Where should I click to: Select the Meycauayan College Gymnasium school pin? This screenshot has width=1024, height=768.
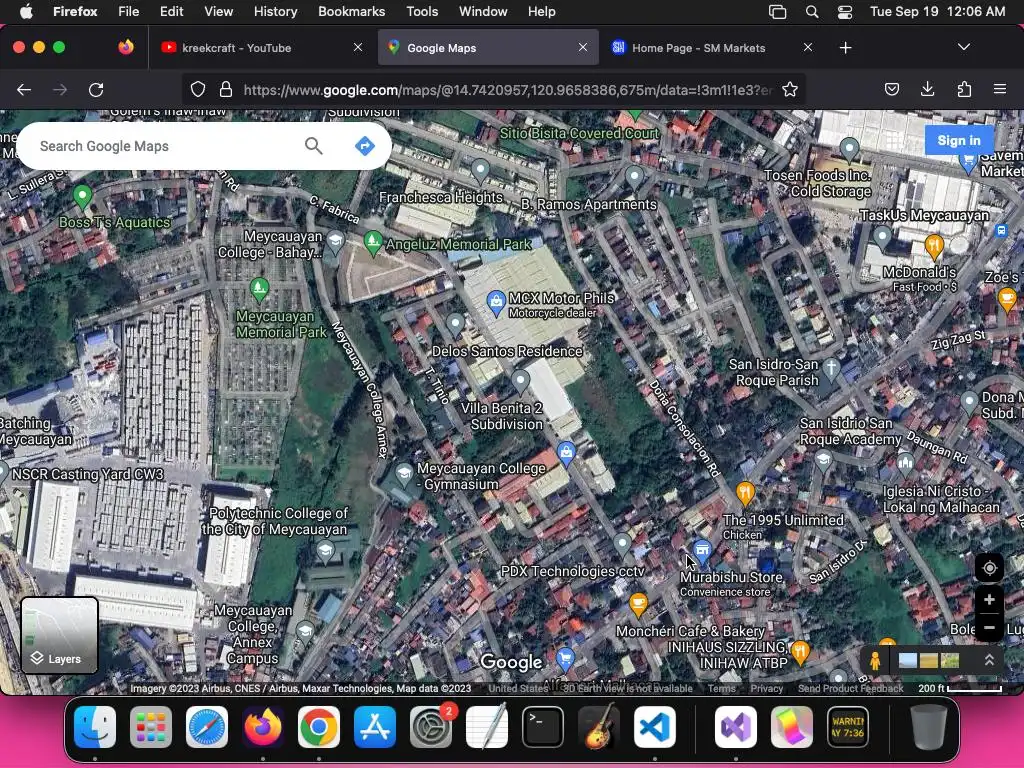pos(404,475)
